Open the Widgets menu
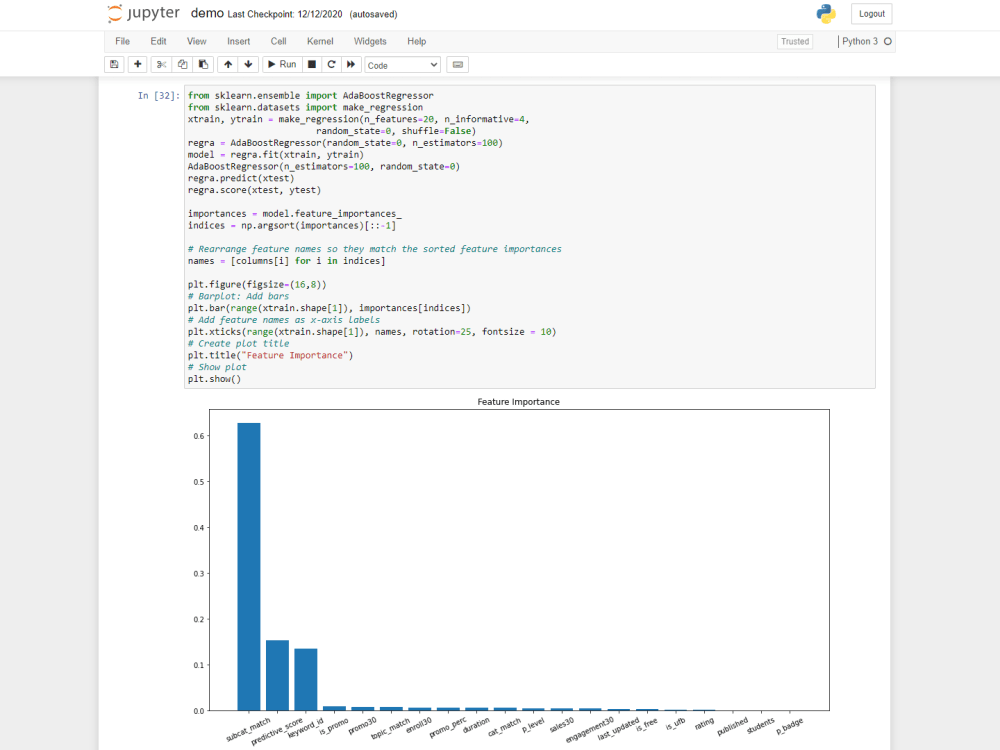 click(370, 41)
